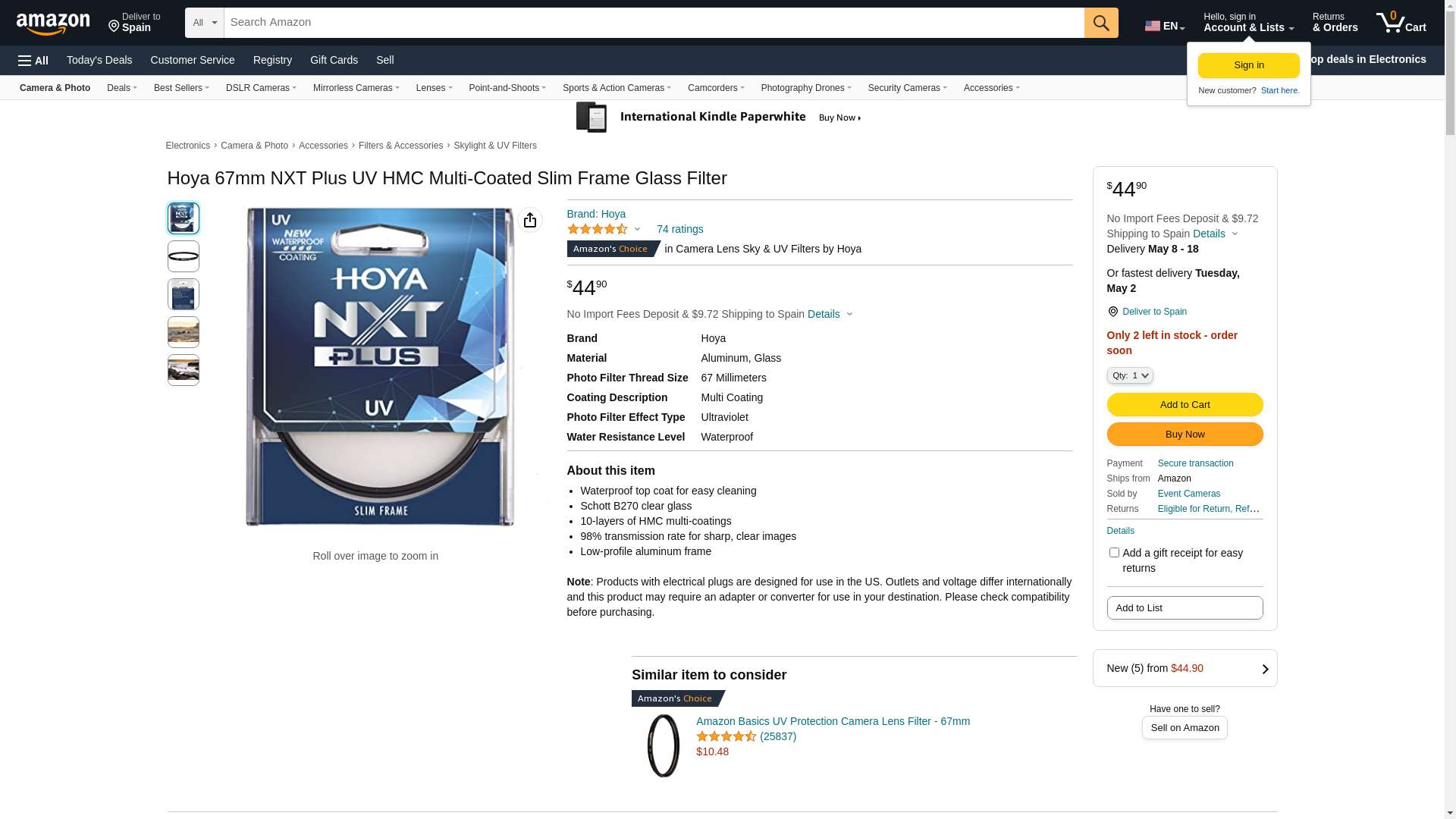The height and width of the screenshot is (819, 1456).
Task: Click the Add to Cart button
Action: pos(1185,405)
